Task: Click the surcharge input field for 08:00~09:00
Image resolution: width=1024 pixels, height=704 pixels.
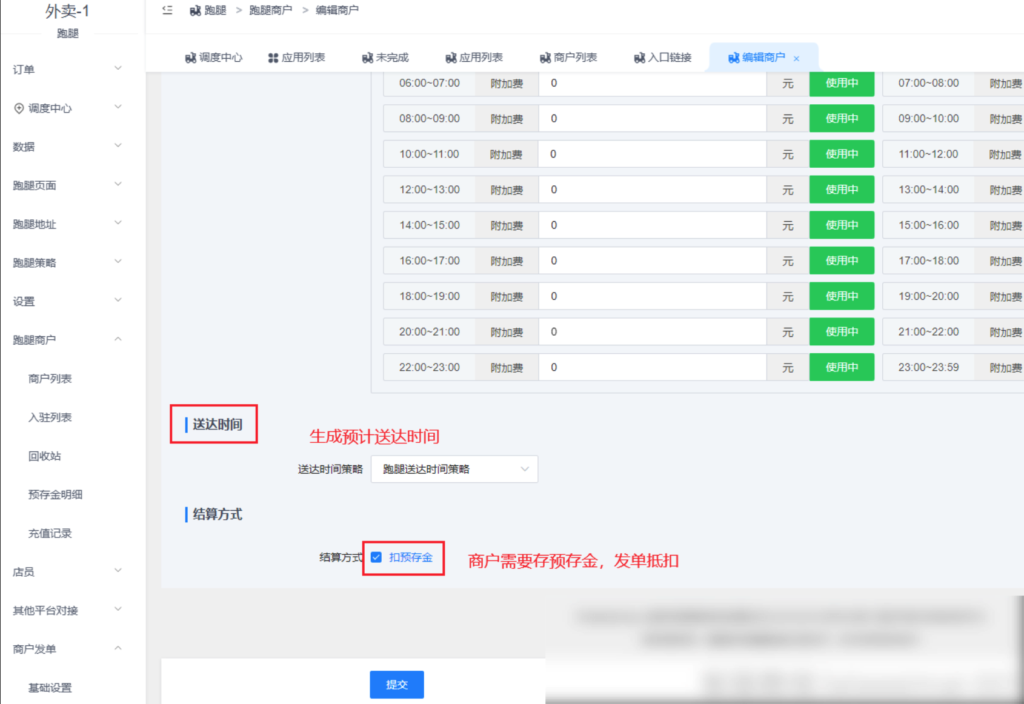Action: coord(652,118)
